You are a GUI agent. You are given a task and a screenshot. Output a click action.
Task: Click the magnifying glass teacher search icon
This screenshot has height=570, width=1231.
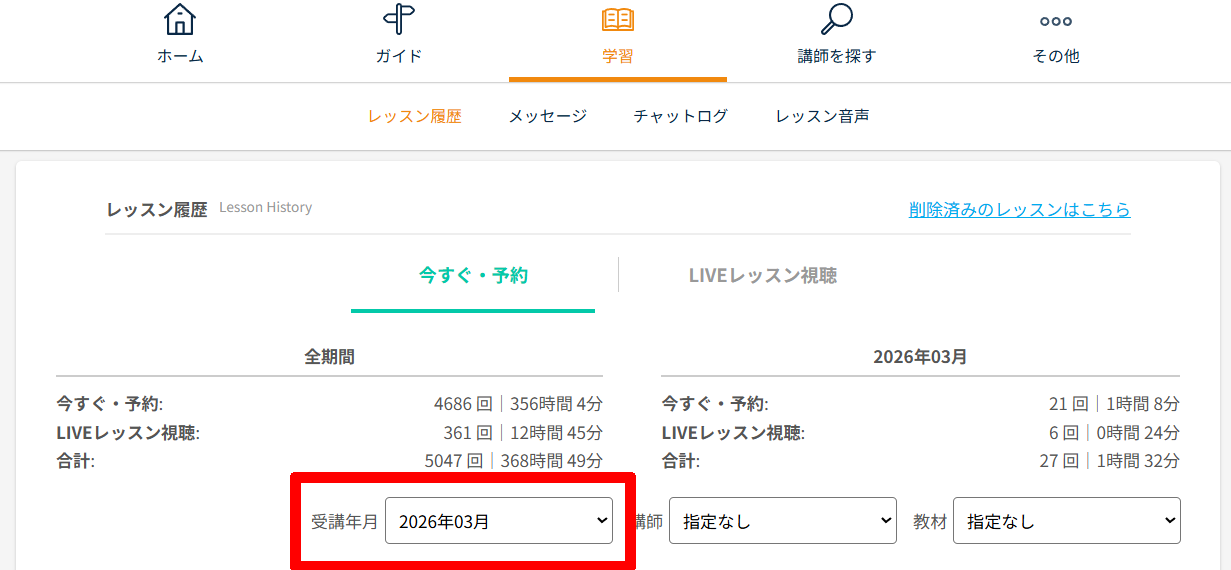(836, 19)
